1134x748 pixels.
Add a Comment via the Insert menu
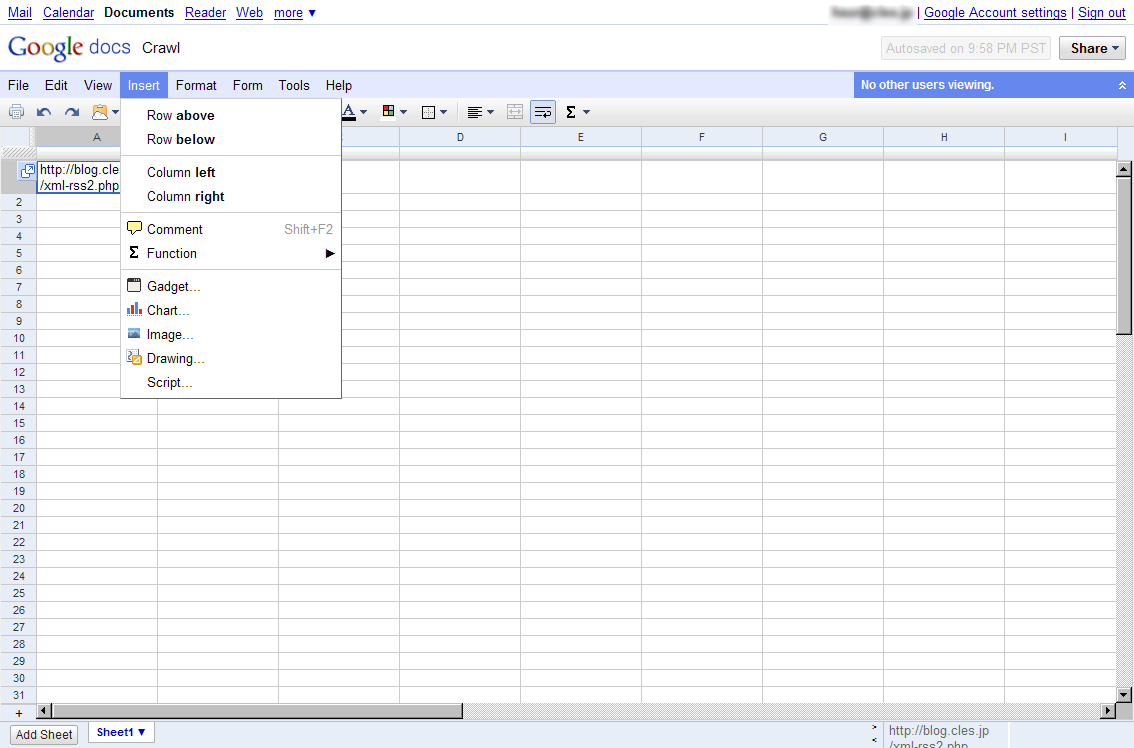(x=174, y=229)
